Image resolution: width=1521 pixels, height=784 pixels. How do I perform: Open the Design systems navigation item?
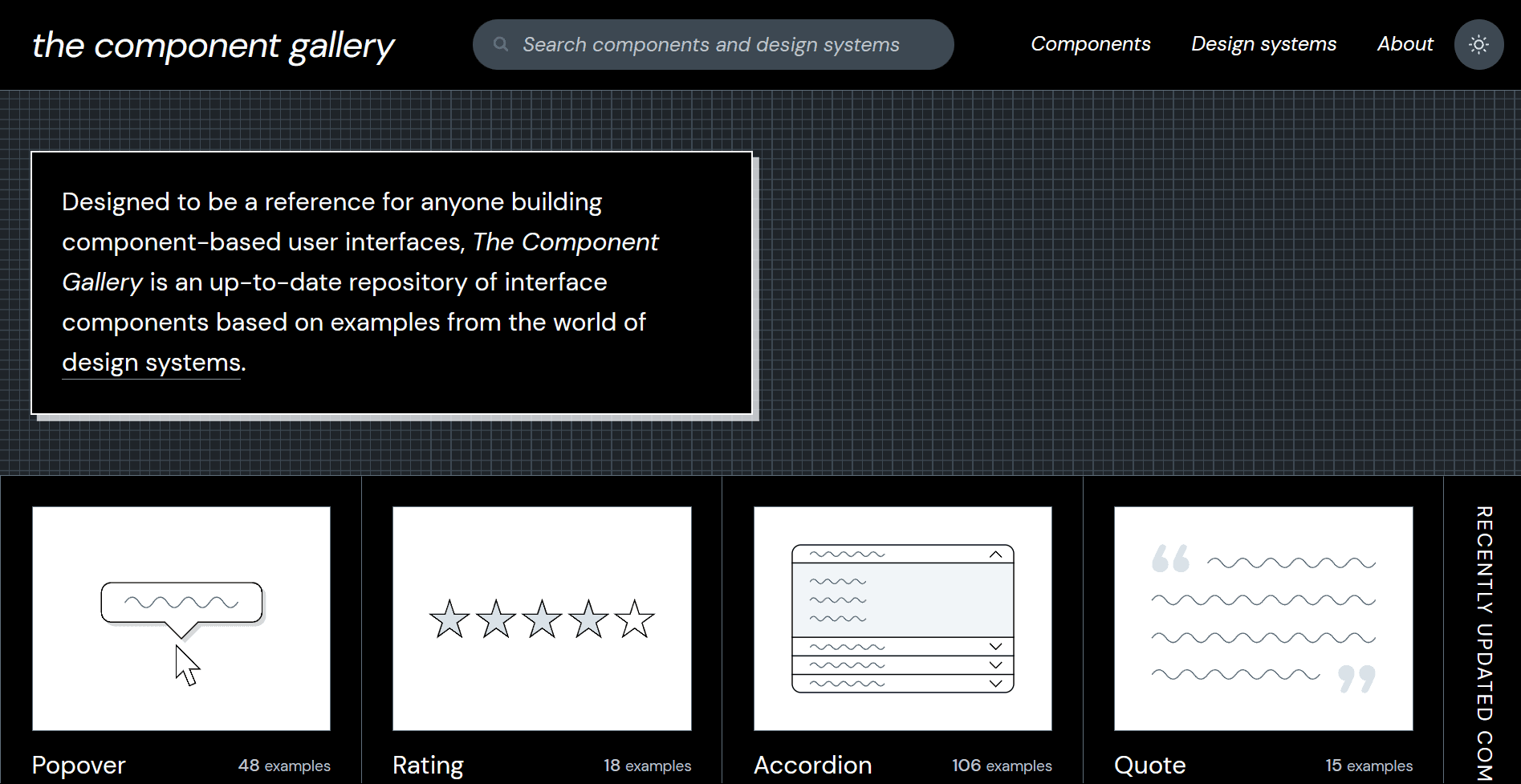(1263, 44)
